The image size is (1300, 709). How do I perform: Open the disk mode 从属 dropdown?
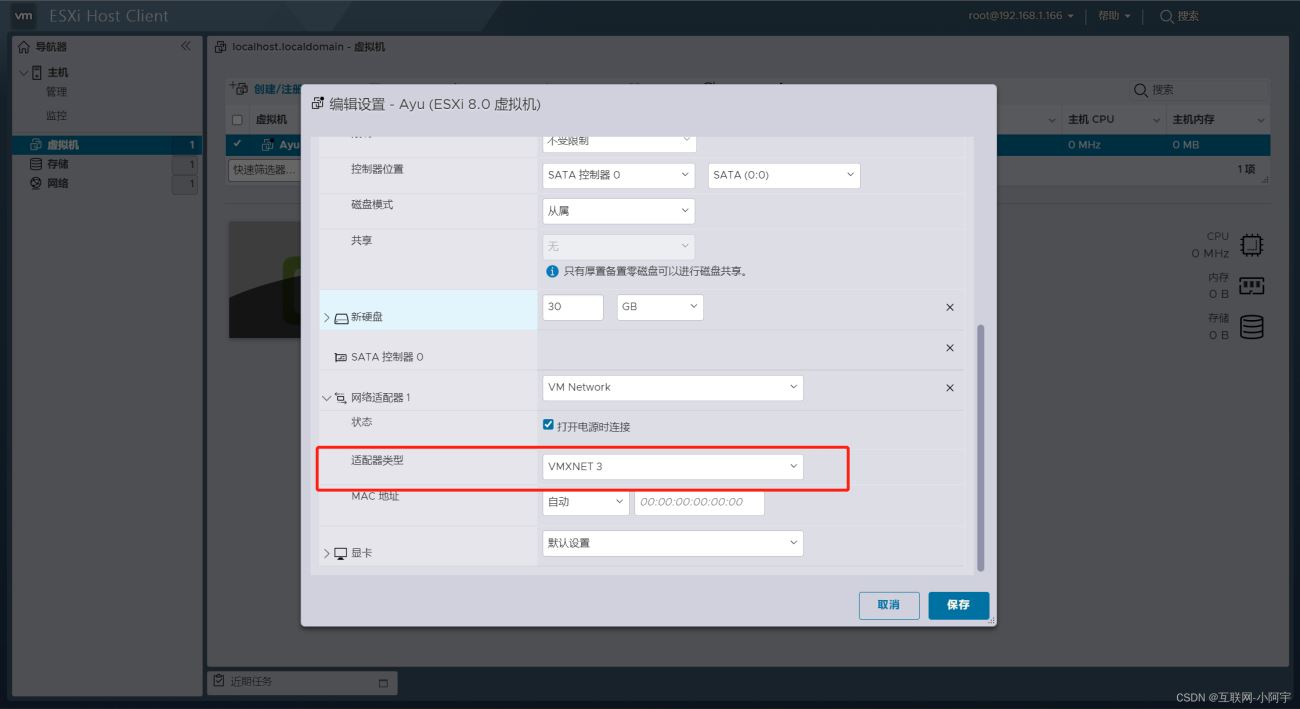tap(619, 211)
